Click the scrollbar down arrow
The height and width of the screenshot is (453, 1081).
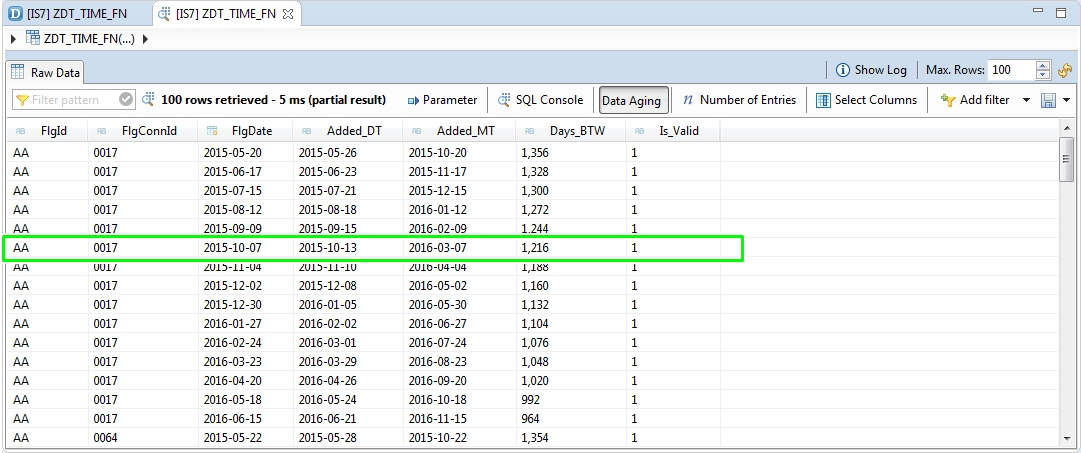point(1067,440)
